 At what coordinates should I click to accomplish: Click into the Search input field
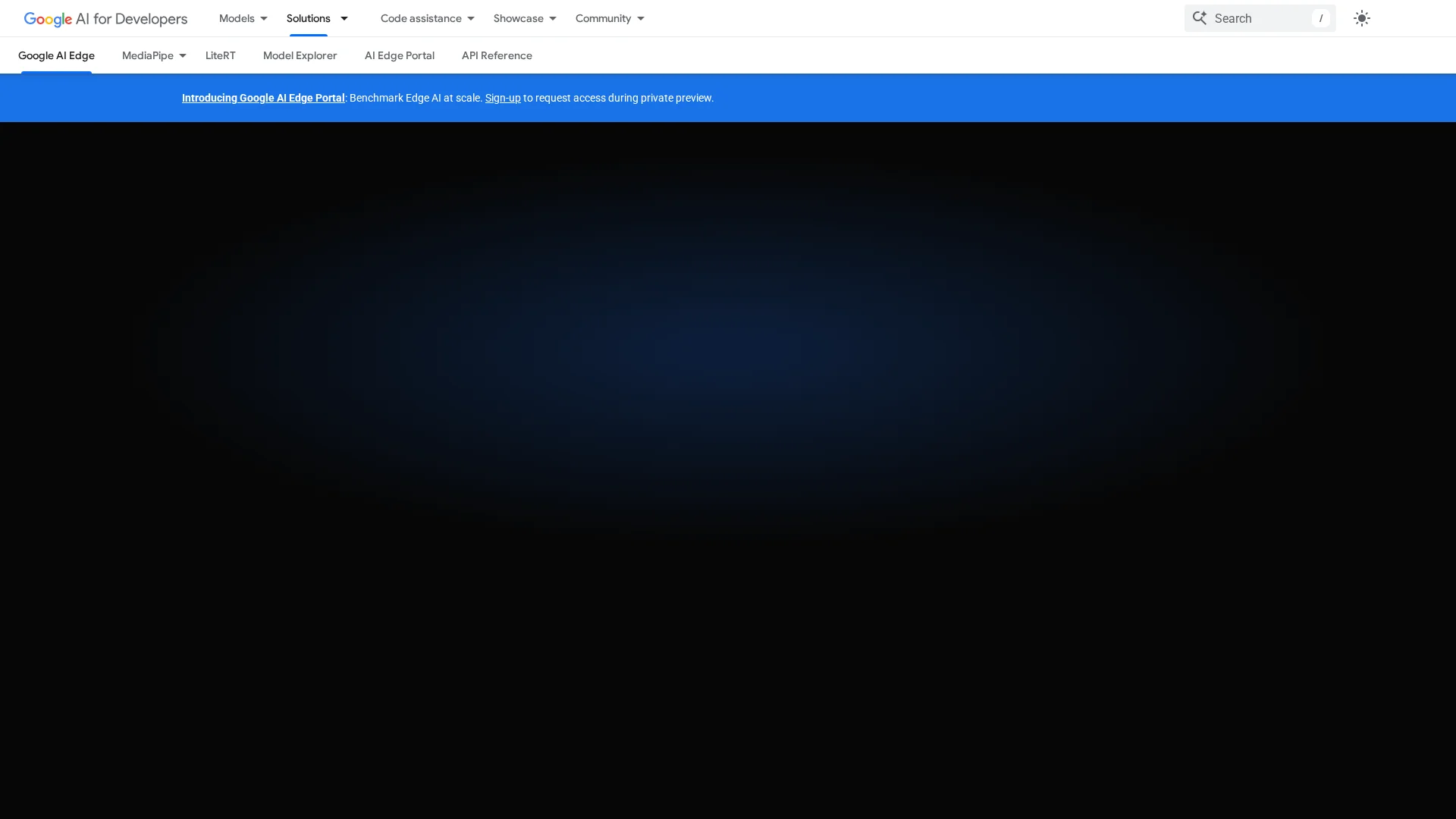[x=1259, y=18]
